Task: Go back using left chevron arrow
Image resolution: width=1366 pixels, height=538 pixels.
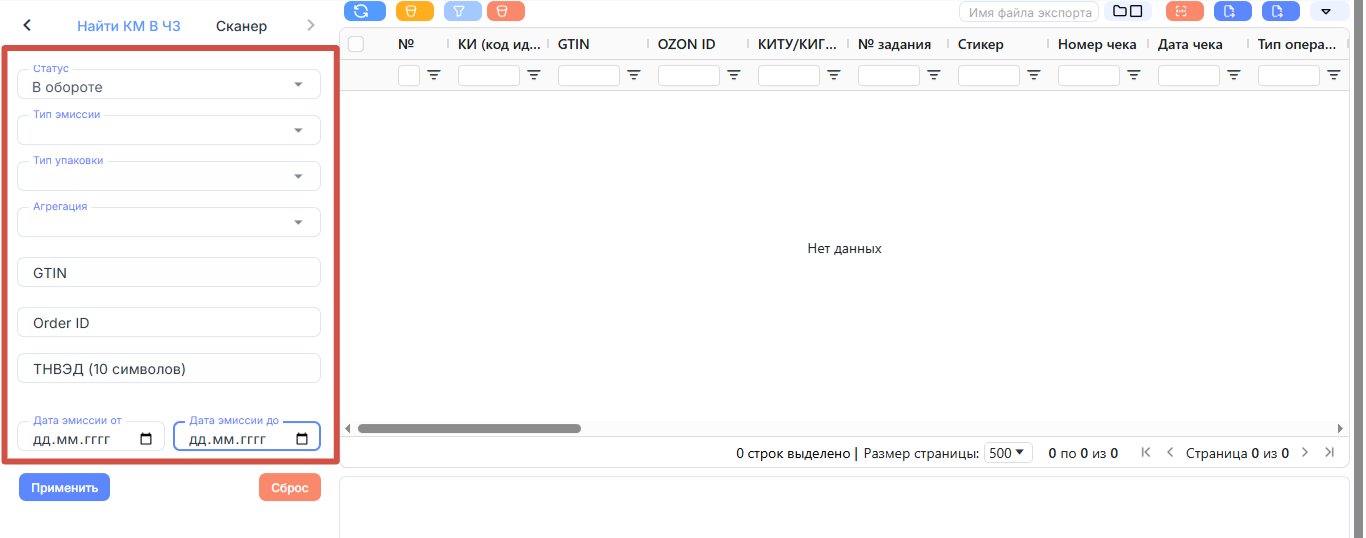Action: click(x=27, y=25)
